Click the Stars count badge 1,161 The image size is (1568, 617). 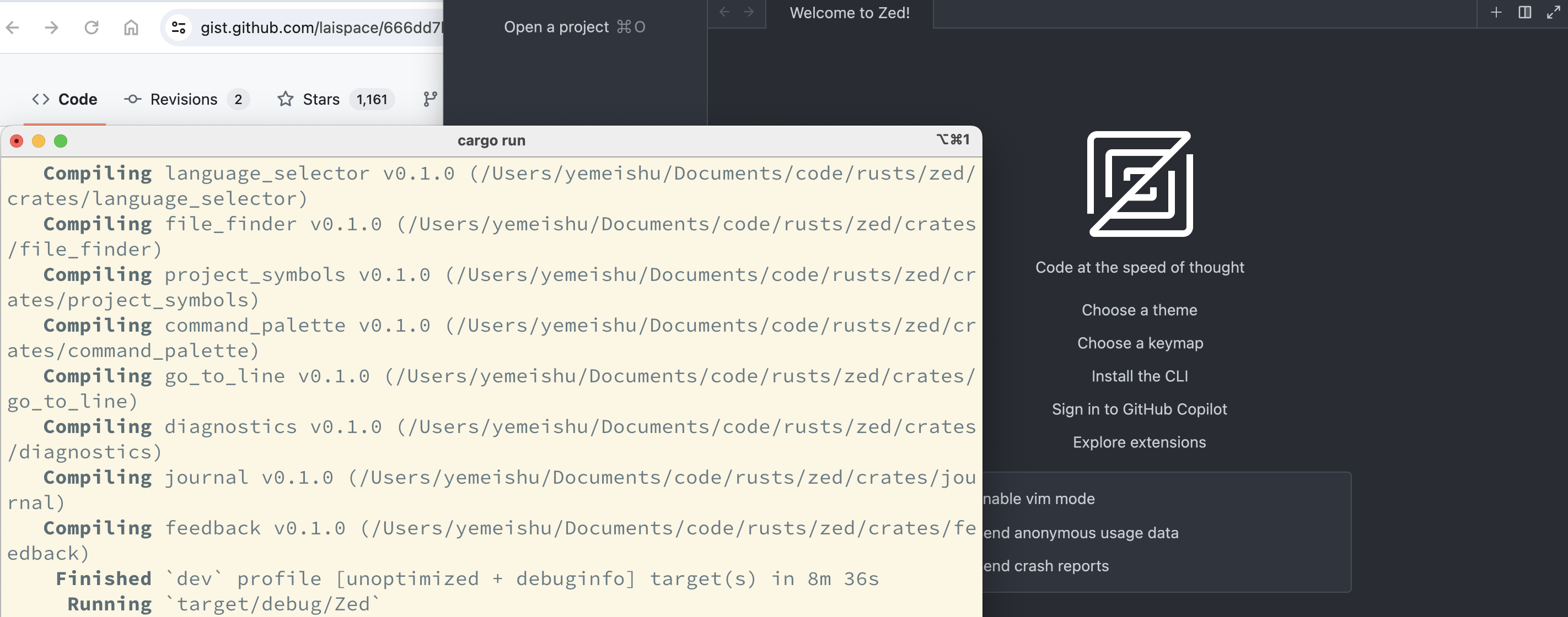[x=372, y=99]
